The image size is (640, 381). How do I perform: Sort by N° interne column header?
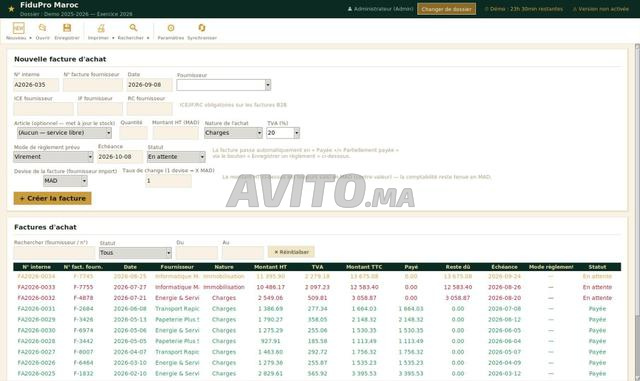coord(37,267)
